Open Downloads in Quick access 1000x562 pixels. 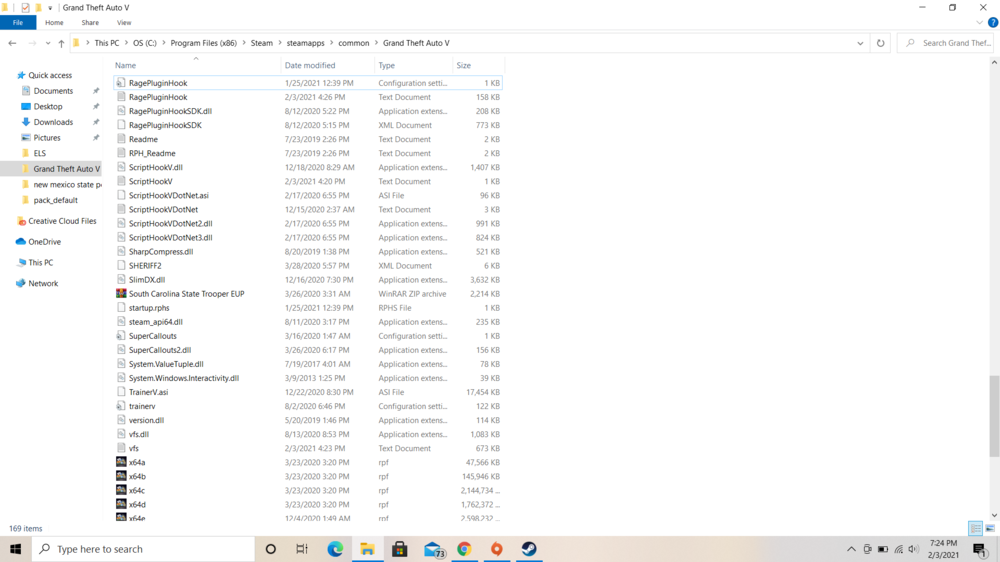click(x=53, y=122)
